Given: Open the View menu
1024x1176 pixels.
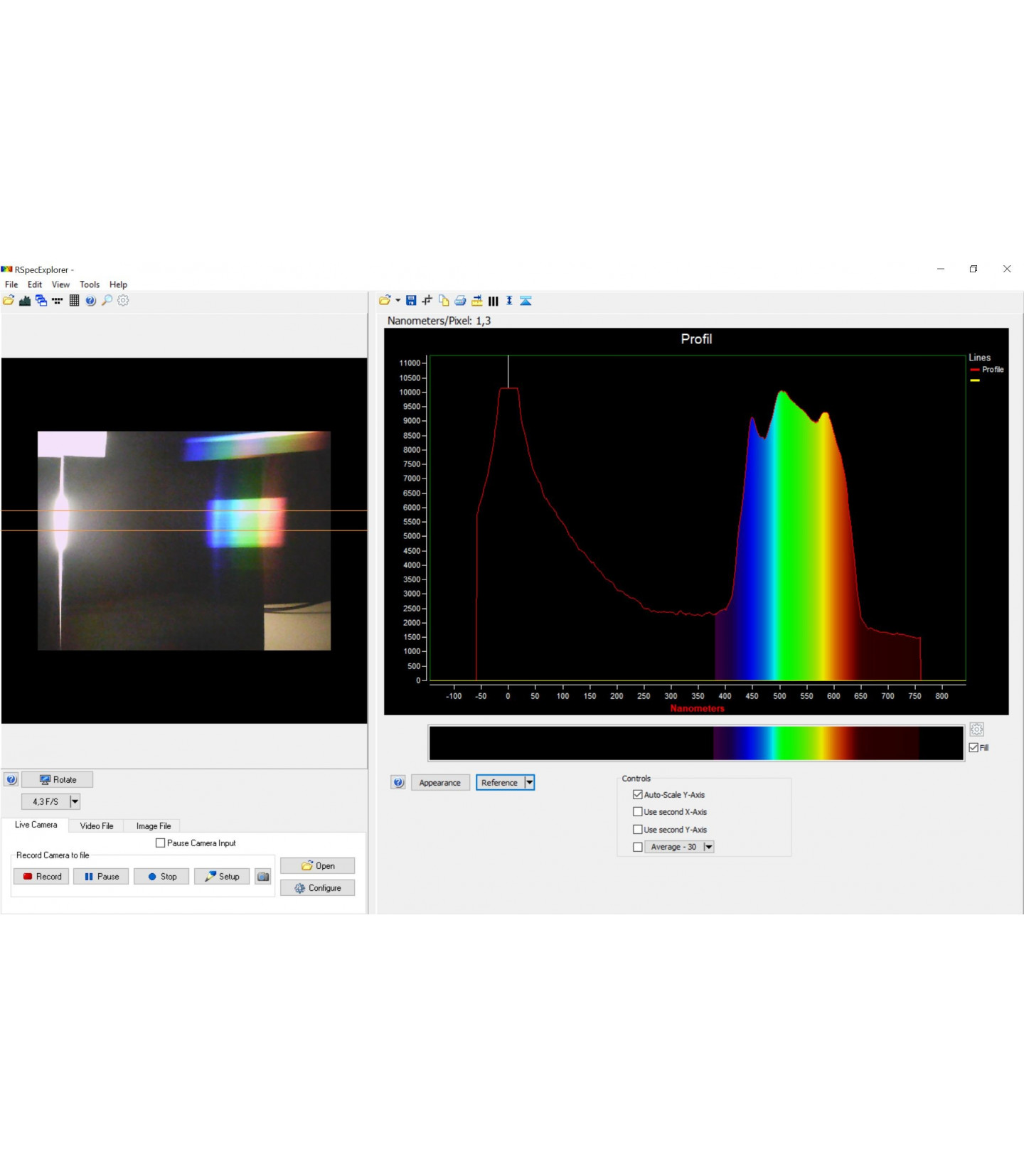Looking at the screenshot, I should pyautogui.click(x=60, y=284).
